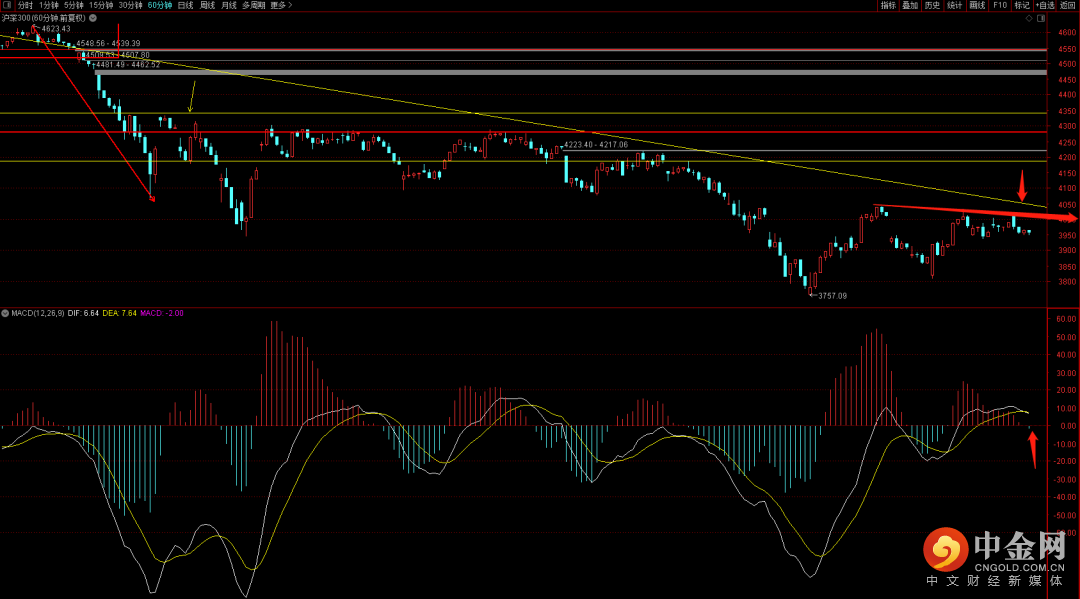Open the 画线 drawing tools
1080x599 pixels.
(x=977, y=5)
